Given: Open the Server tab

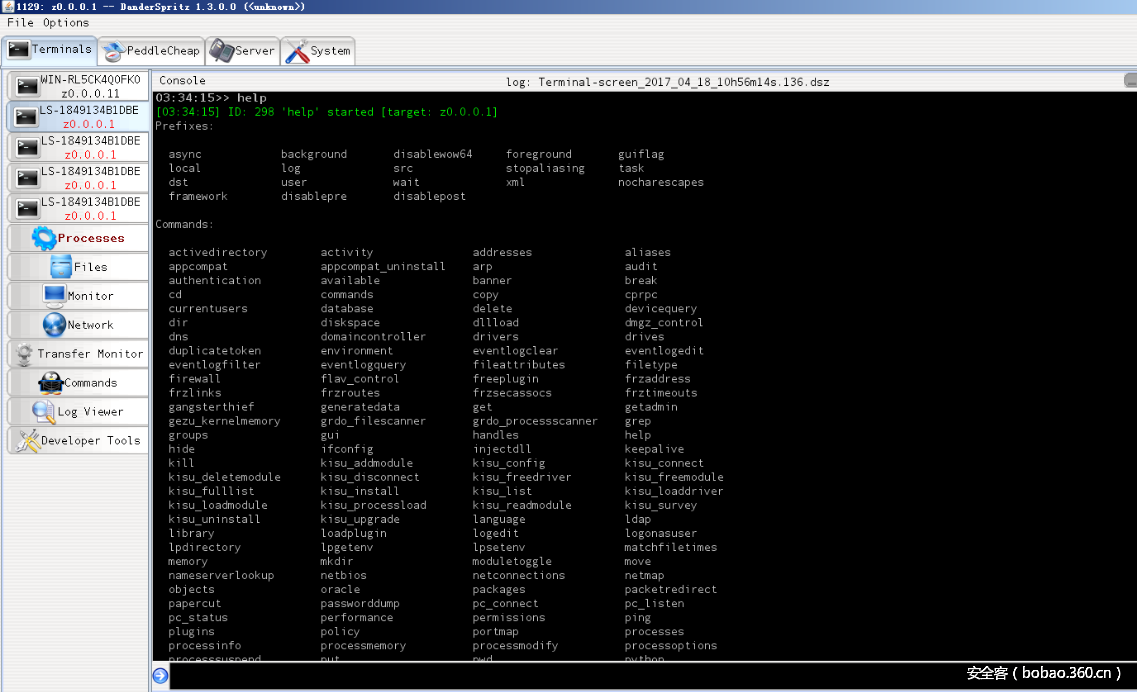Looking at the screenshot, I should [241, 51].
